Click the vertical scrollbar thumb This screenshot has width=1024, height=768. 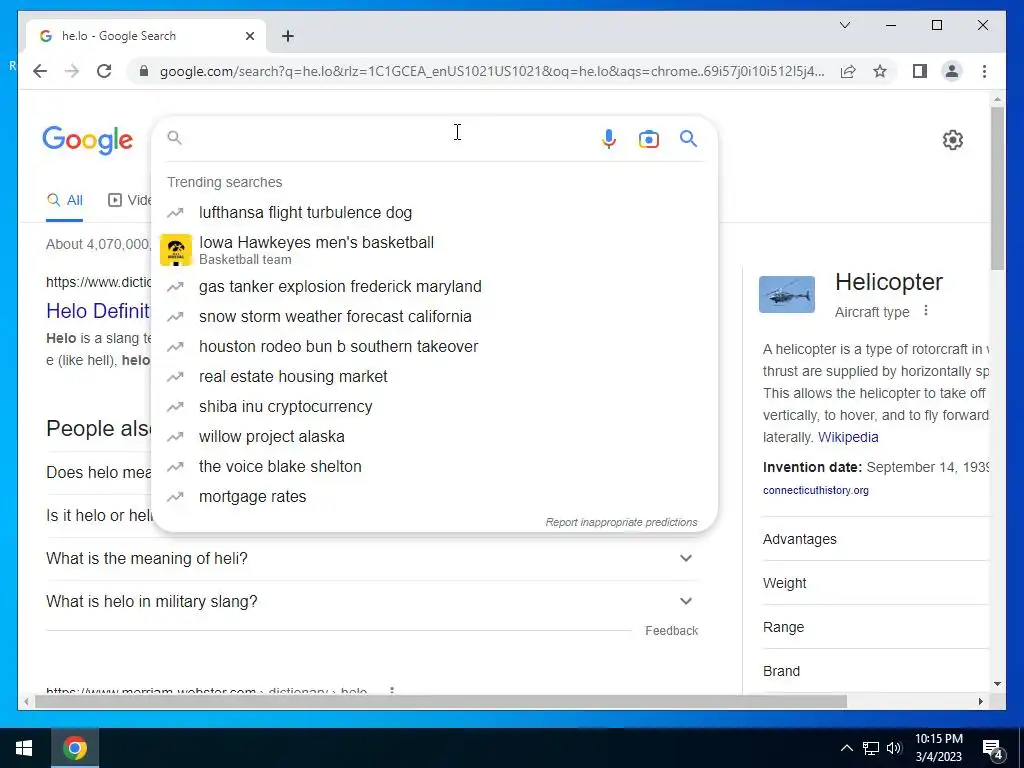pos(997,188)
